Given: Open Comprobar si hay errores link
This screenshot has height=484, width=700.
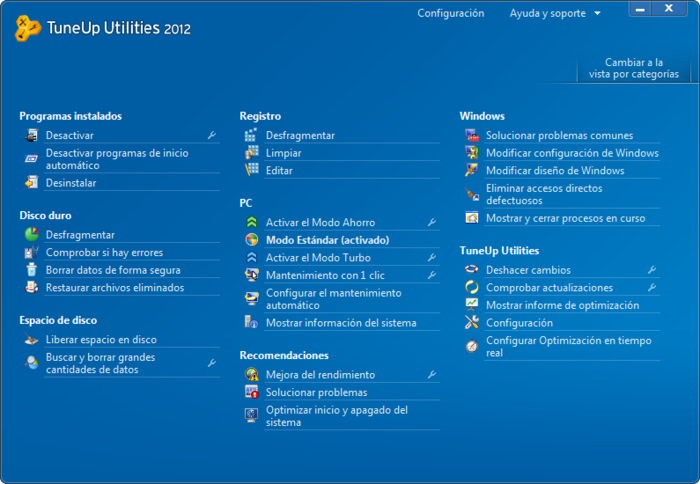Looking at the screenshot, I should pyautogui.click(x=104, y=252).
